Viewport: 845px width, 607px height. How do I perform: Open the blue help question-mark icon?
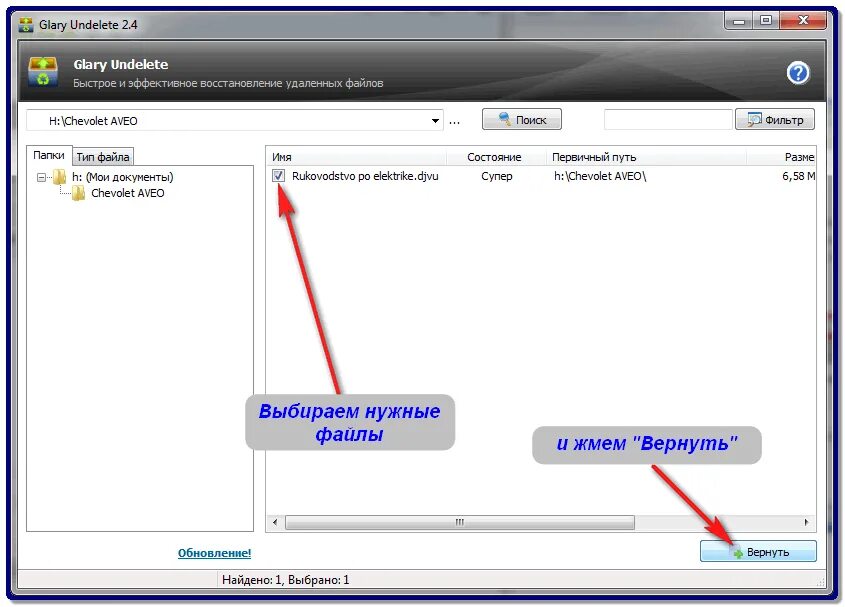pos(798,73)
